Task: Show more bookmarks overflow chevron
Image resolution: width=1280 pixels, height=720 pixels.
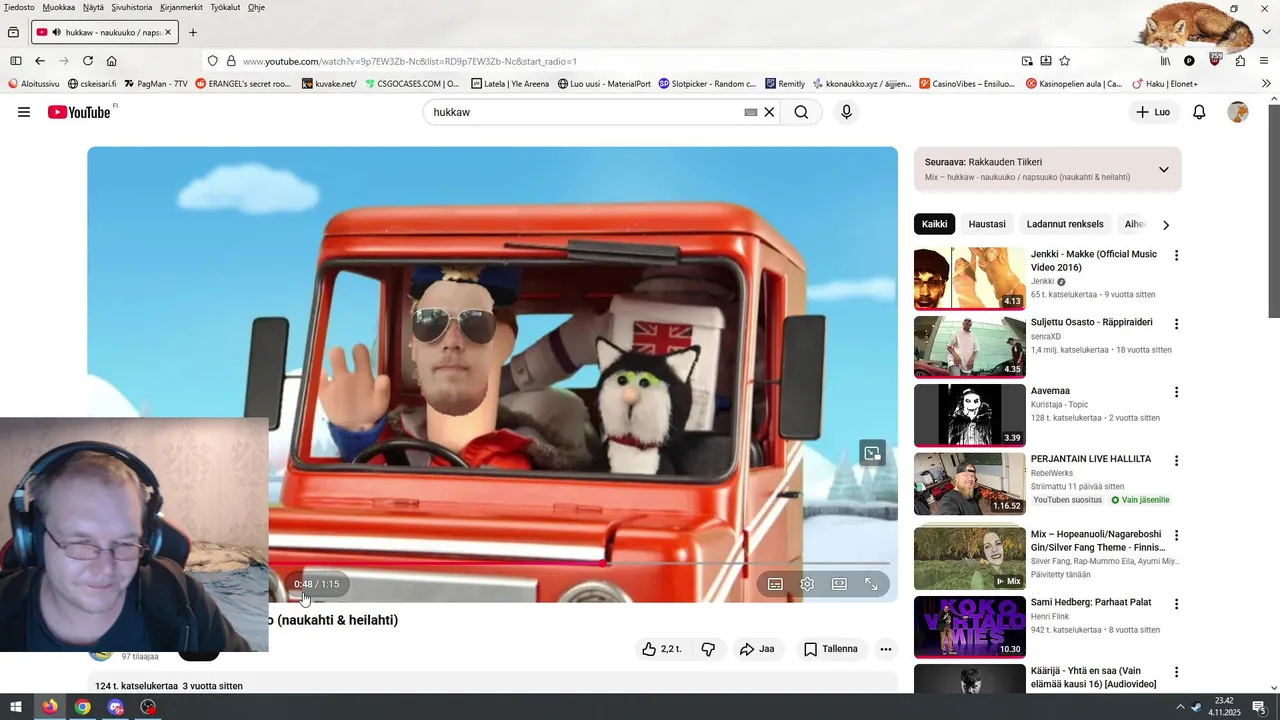Action: (1267, 84)
